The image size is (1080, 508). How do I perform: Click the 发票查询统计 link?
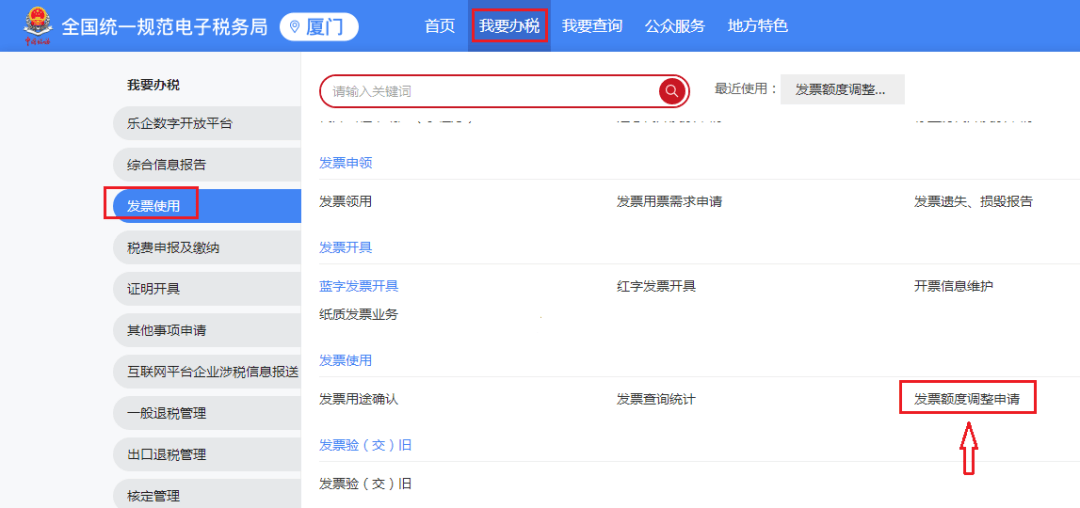point(656,399)
